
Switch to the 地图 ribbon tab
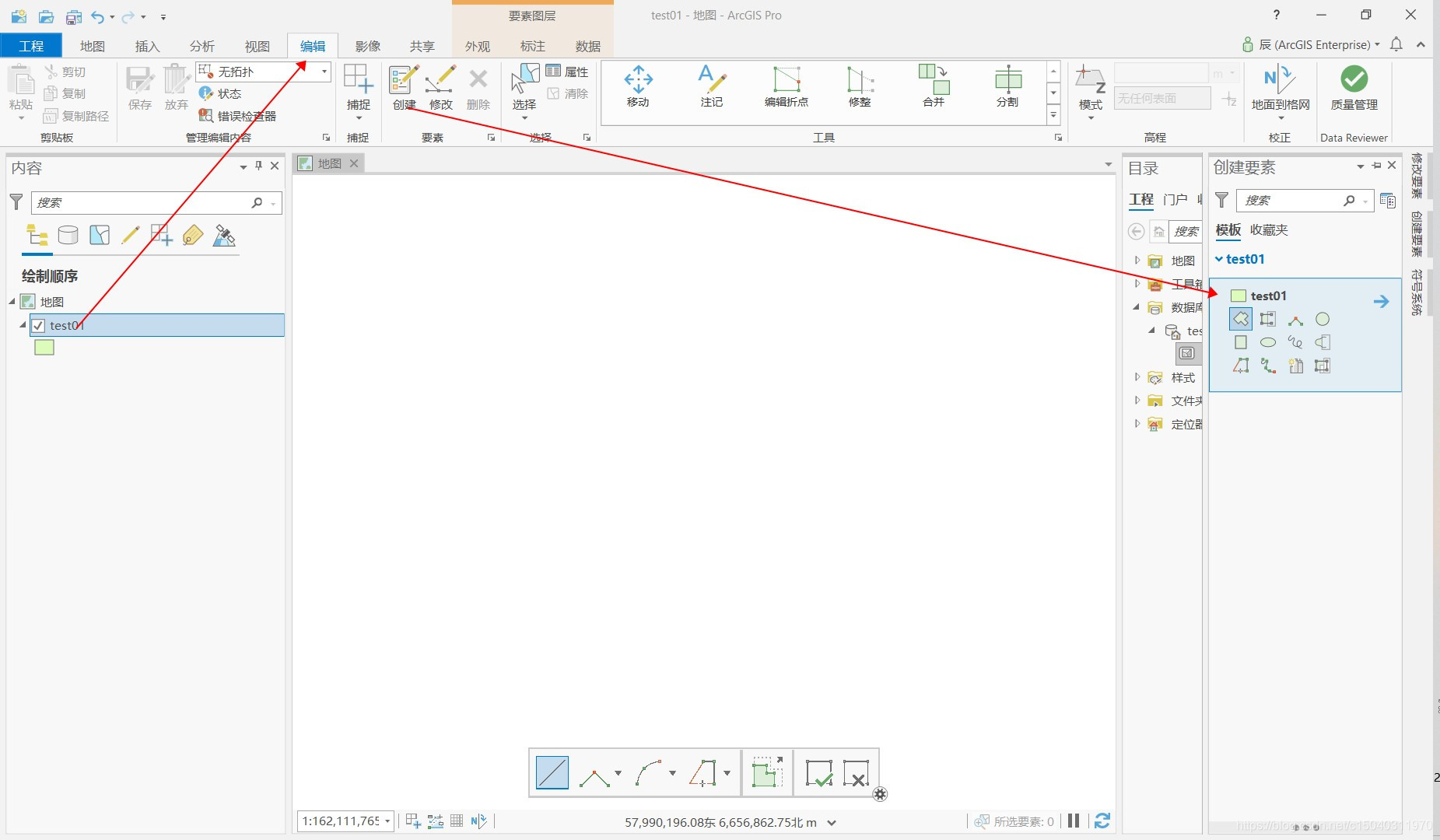coord(92,46)
